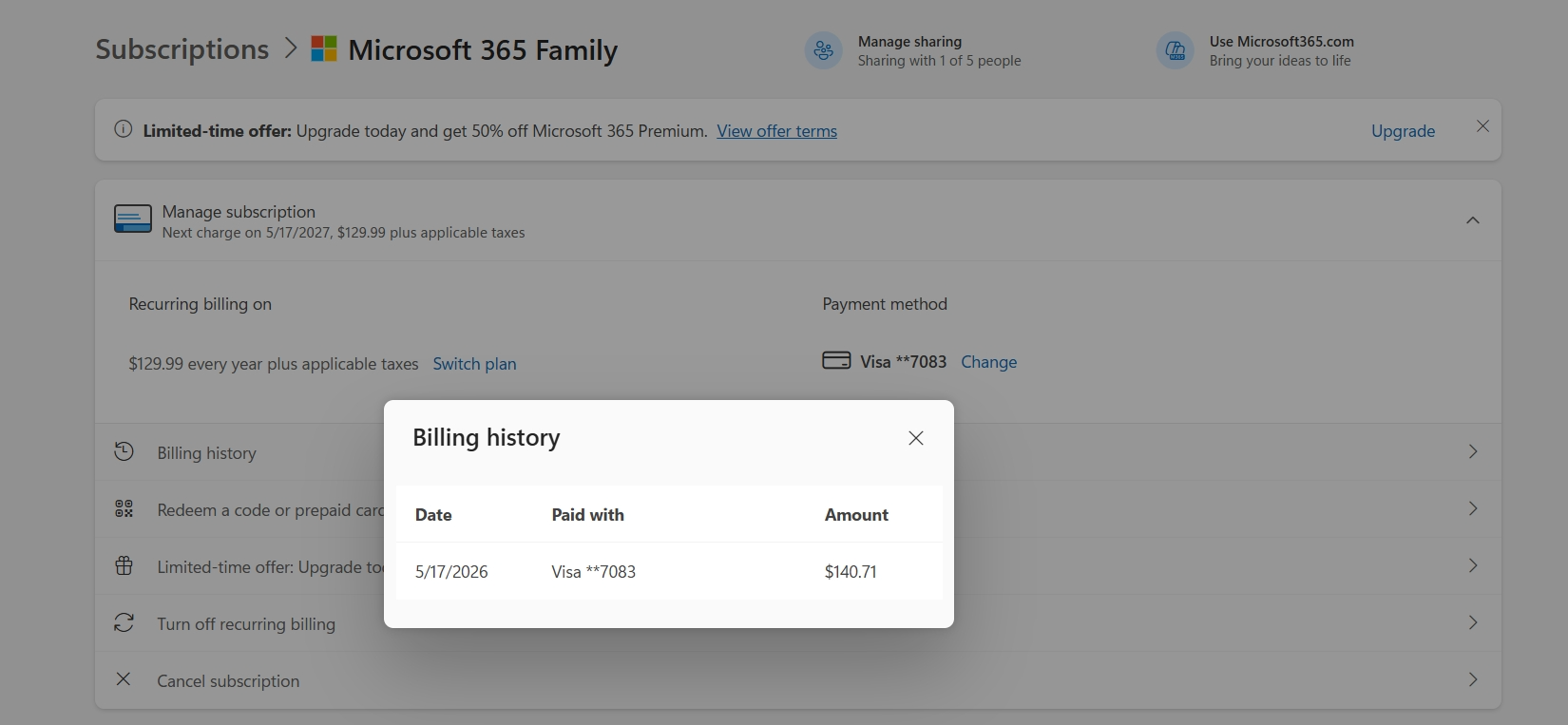This screenshot has width=1568, height=725.
Task: Click the Billing history dialog title
Action: (x=487, y=437)
